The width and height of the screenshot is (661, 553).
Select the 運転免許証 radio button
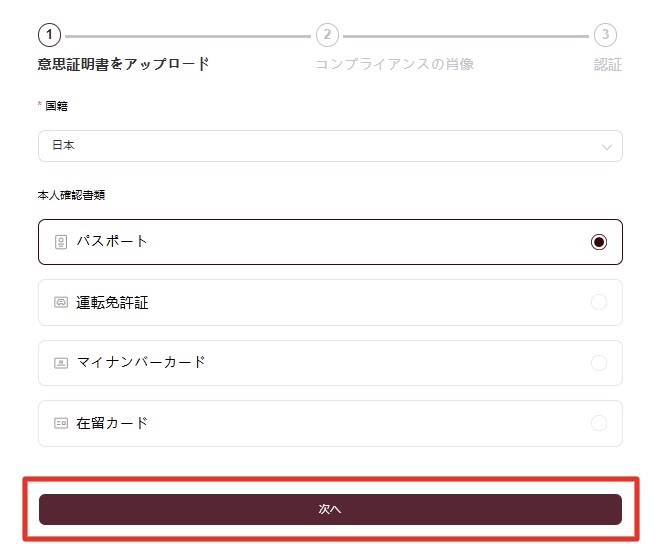click(599, 302)
